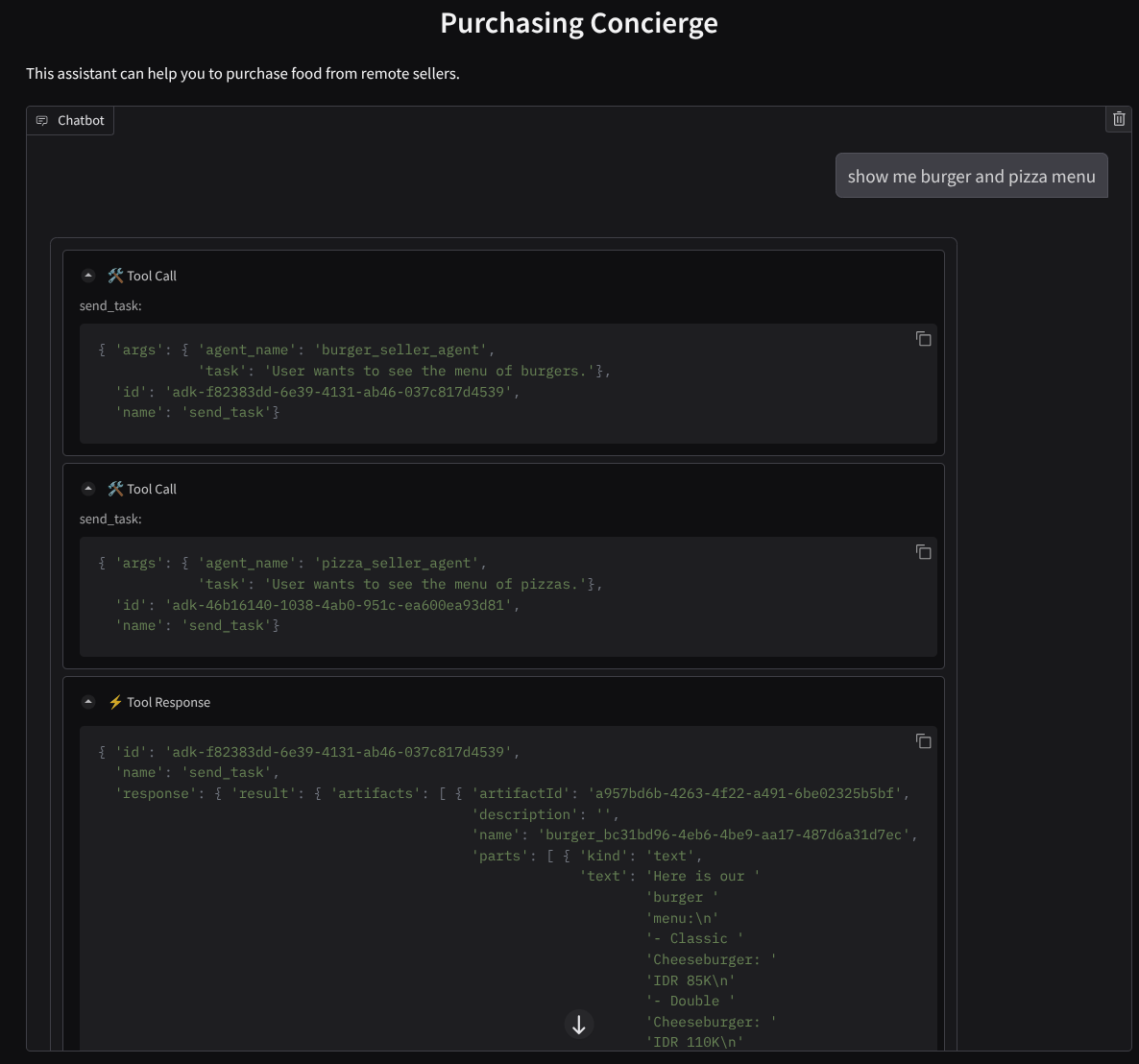The width and height of the screenshot is (1139, 1064).
Task: Collapse the first Tool Call section arrow
Action: tap(88, 276)
